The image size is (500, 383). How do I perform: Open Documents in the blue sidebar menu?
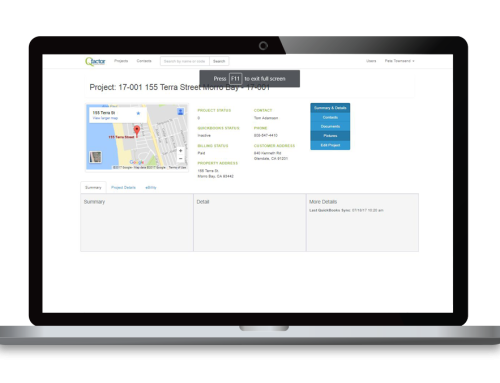(x=330, y=126)
